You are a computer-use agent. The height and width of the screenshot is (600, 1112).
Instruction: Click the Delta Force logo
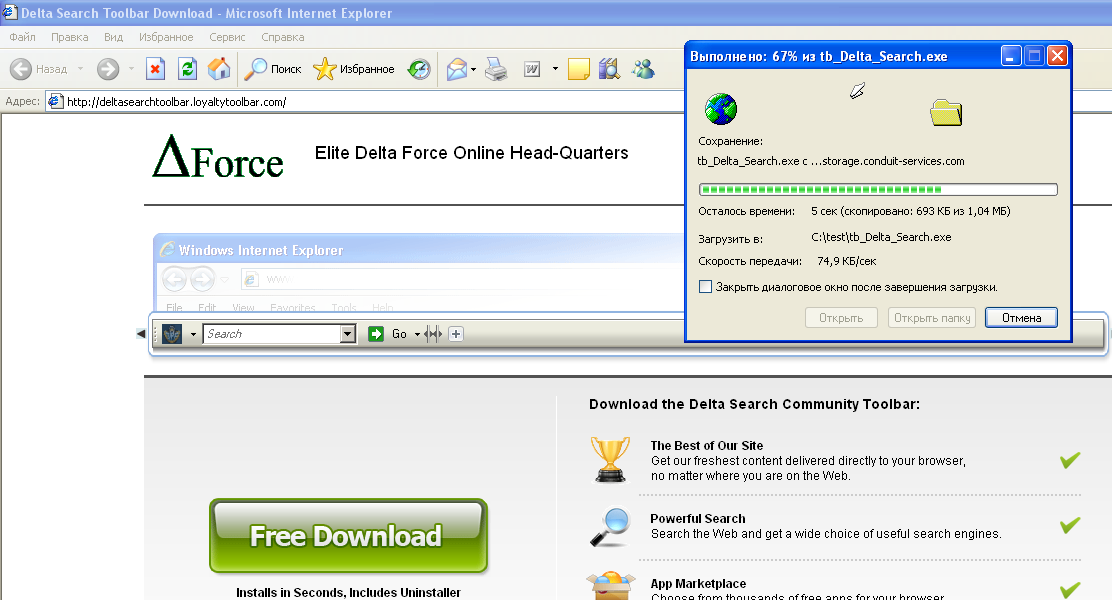tap(218, 157)
